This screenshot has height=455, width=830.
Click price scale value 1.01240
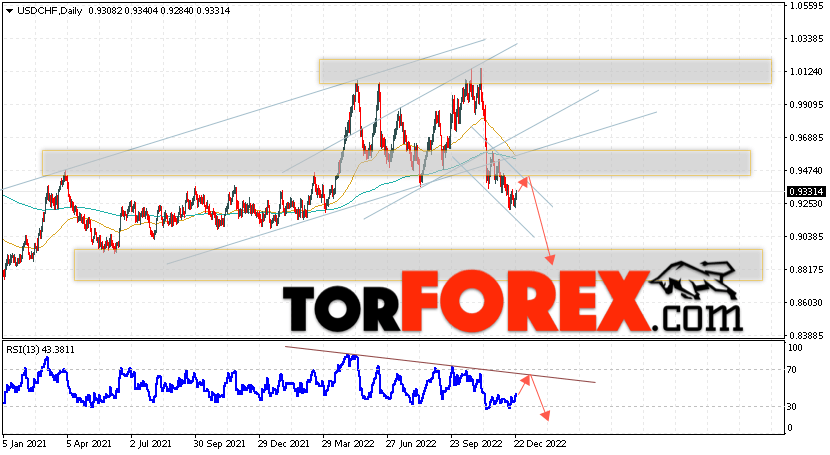[x=806, y=71]
